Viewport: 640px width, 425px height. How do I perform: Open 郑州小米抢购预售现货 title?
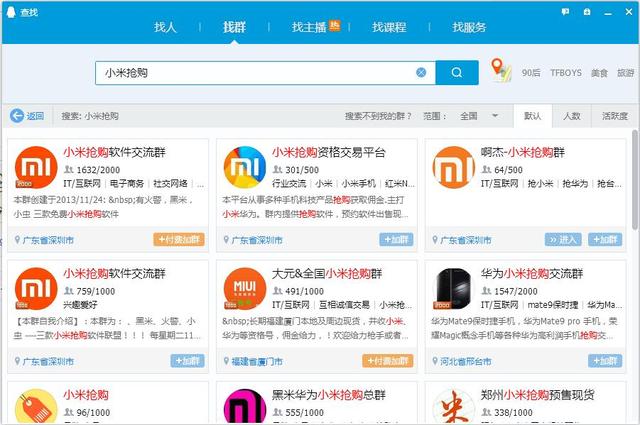[538, 395]
